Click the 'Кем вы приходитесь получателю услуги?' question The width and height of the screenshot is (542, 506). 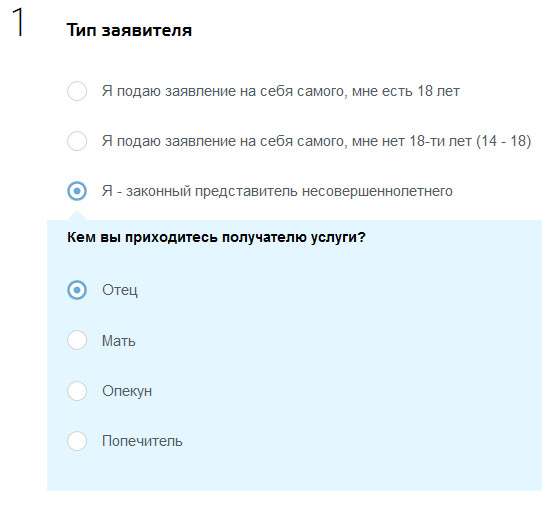tap(216, 237)
